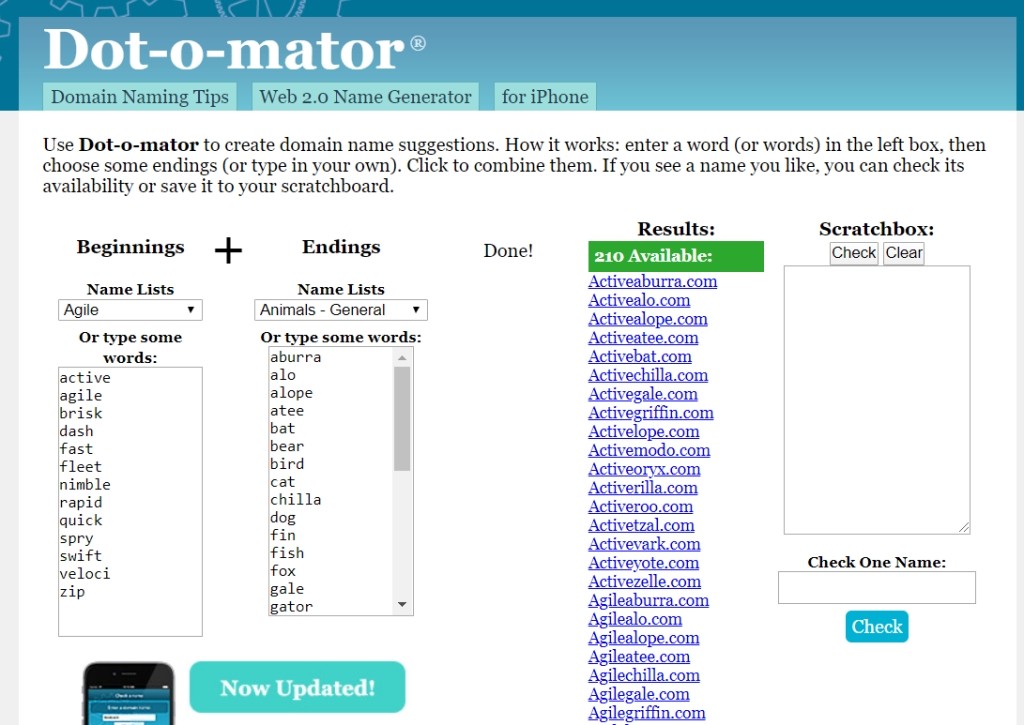Click the Scratchbox resize handle
Screen dimensions: 1024x725
click(964, 528)
